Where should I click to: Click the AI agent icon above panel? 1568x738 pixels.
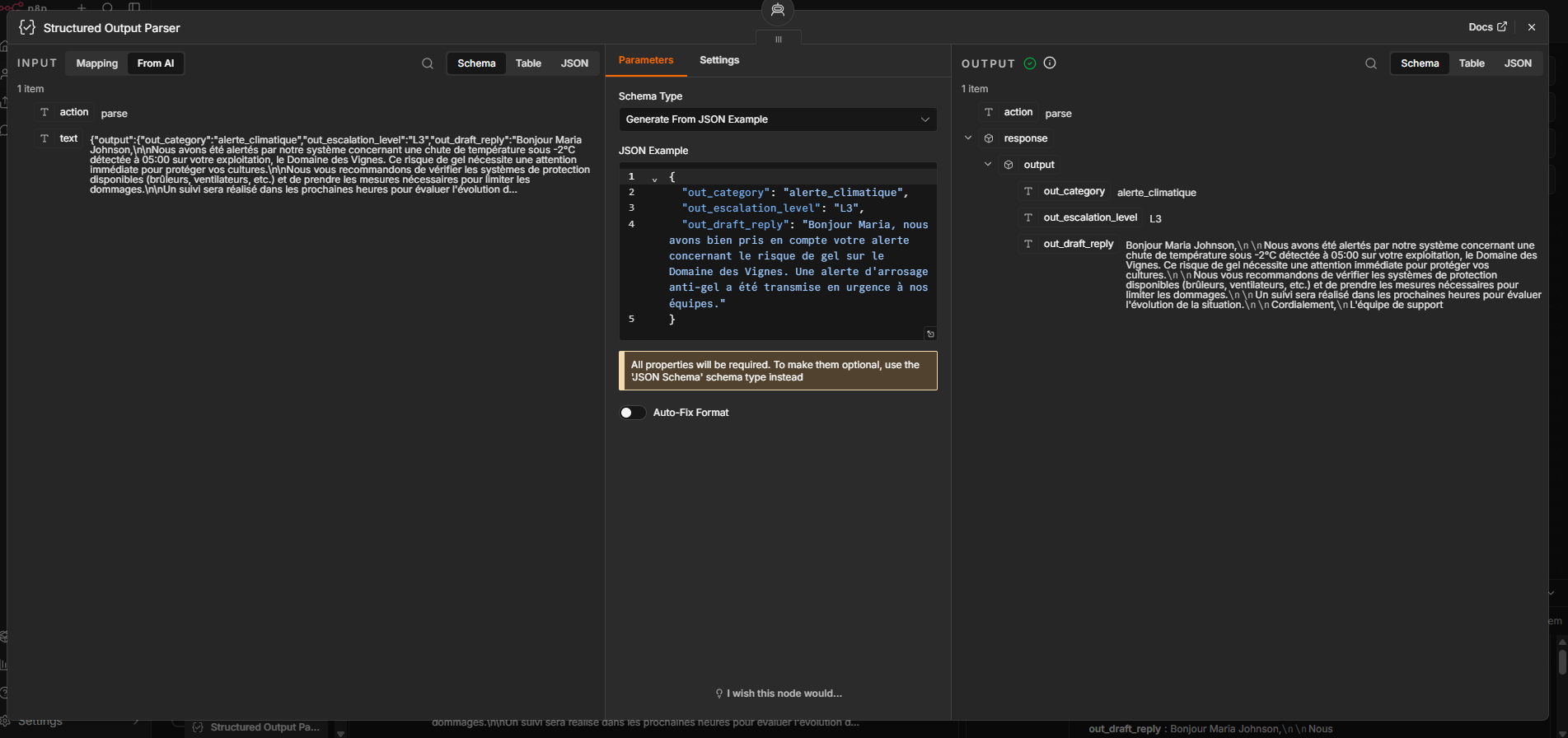[777, 11]
